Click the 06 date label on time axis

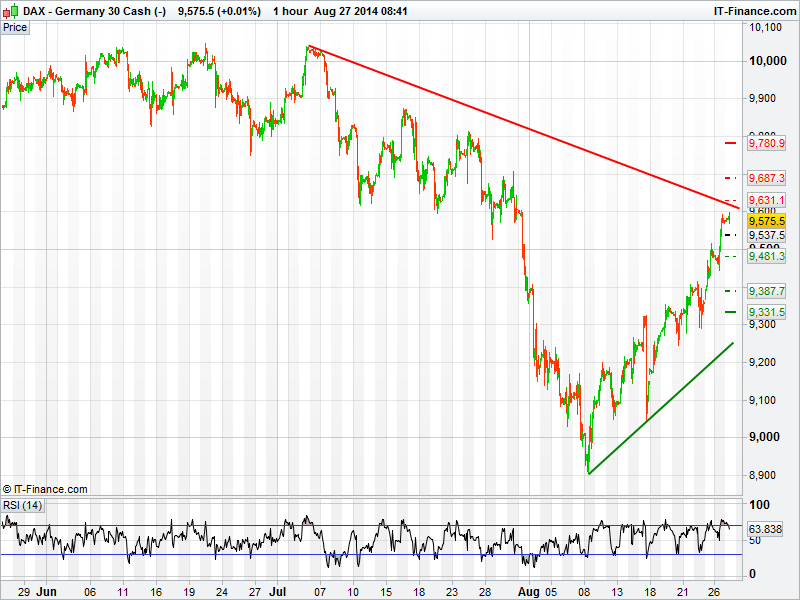click(90, 592)
